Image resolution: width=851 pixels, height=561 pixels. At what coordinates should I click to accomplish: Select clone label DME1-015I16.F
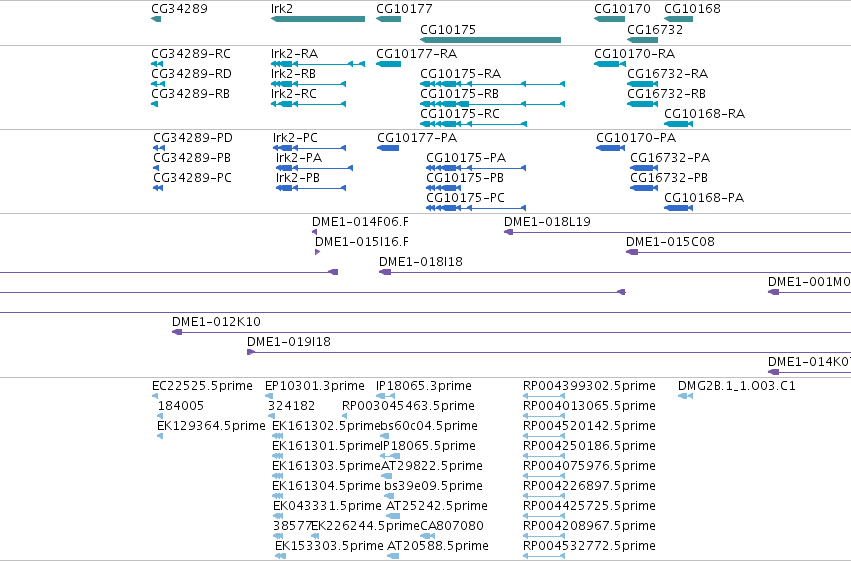pyautogui.click(x=361, y=242)
